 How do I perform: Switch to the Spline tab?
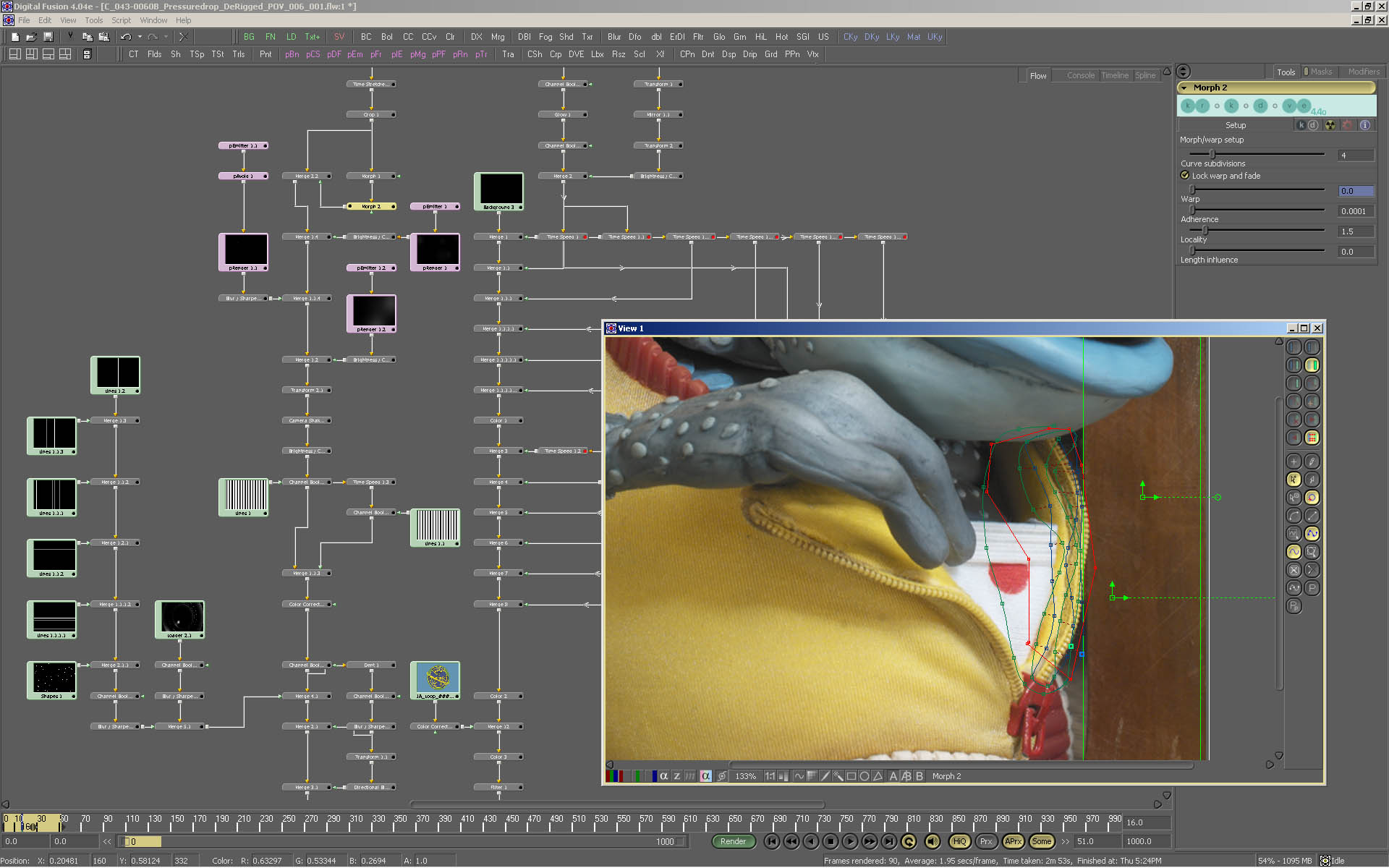tap(1145, 75)
